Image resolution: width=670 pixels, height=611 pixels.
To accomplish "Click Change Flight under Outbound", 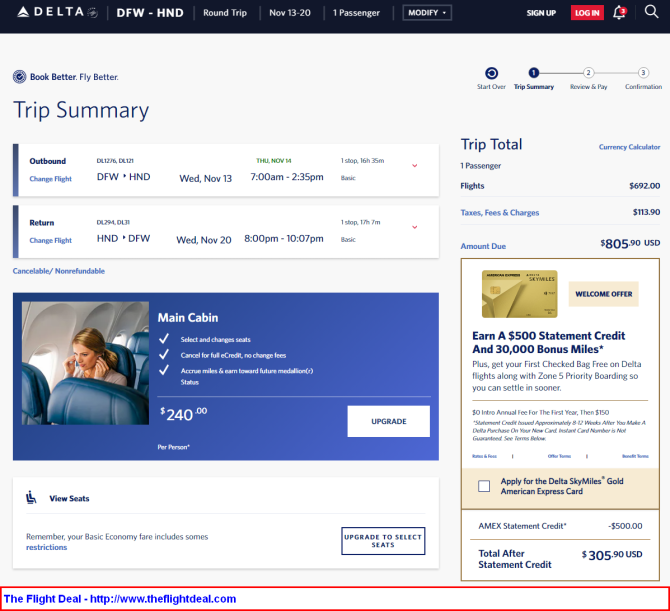I will 50,179.
